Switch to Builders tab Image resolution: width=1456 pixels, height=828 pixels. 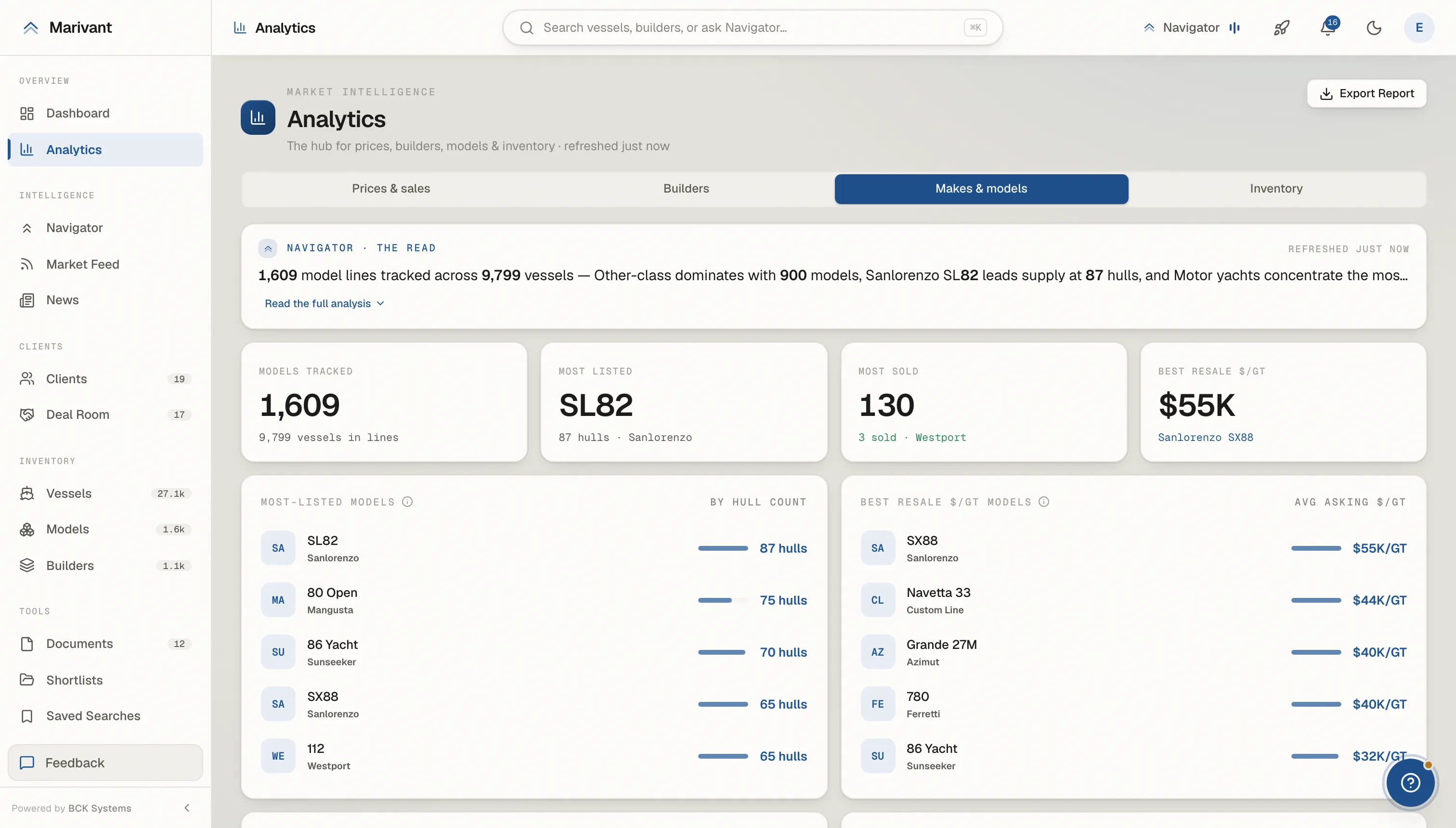[686, 189]
